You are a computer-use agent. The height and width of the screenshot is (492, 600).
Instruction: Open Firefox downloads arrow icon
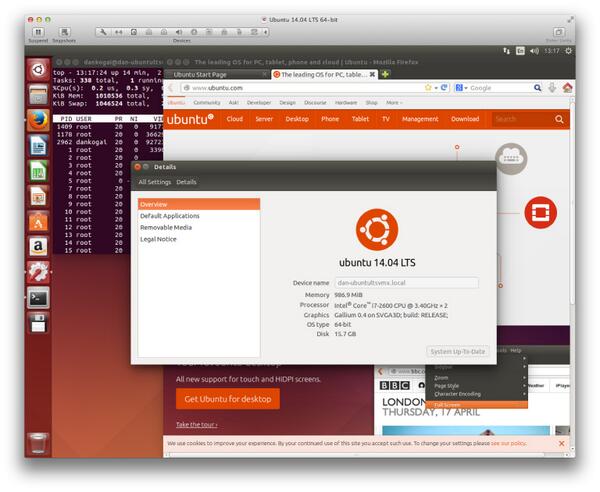coord(552,88)
